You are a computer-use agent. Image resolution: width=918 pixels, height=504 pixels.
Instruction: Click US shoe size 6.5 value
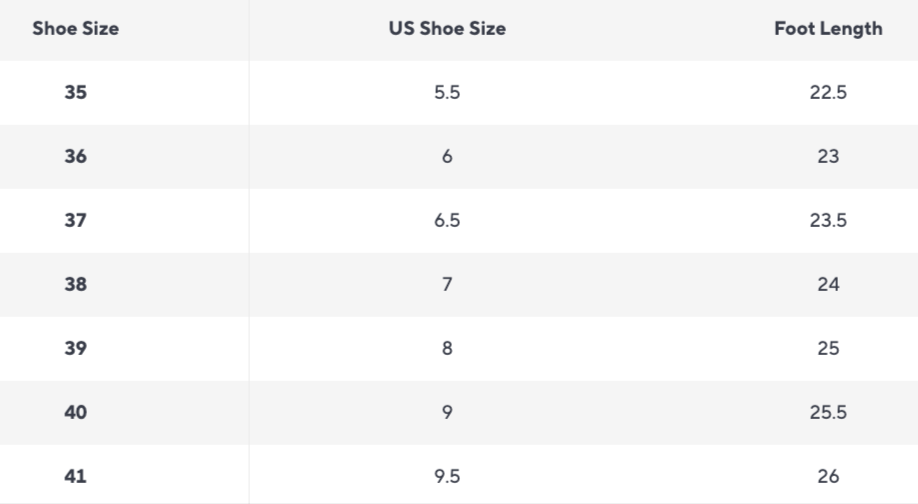tap(447, 221)
